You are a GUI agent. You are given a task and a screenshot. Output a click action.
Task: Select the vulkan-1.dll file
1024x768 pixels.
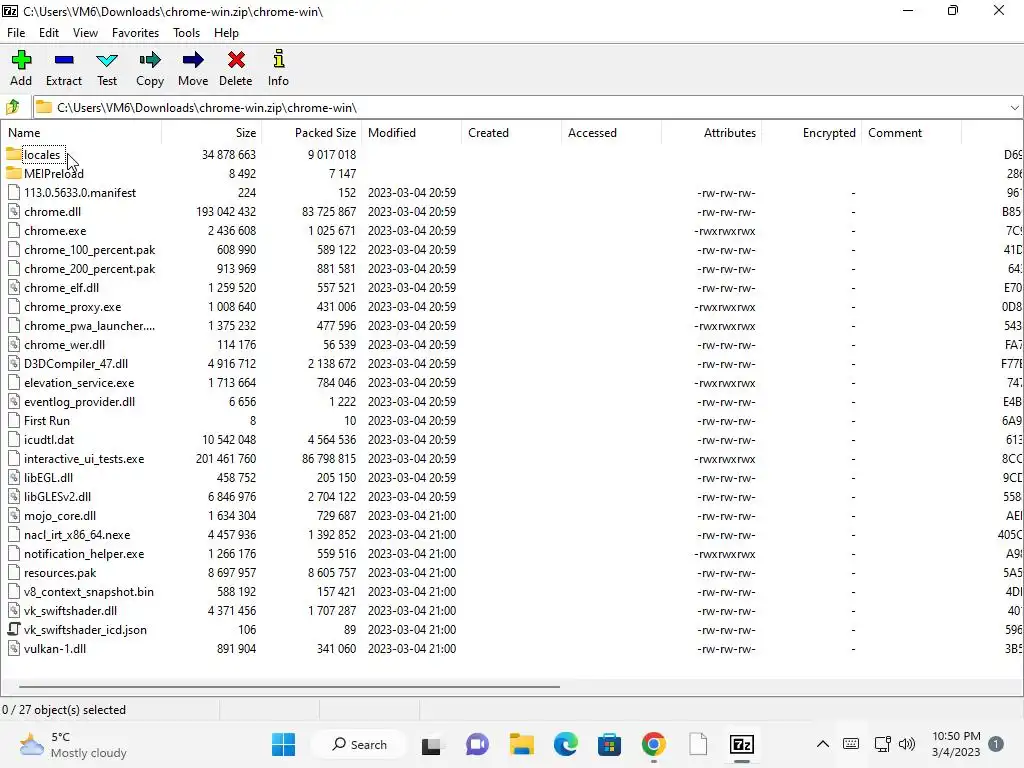point(55,649)
